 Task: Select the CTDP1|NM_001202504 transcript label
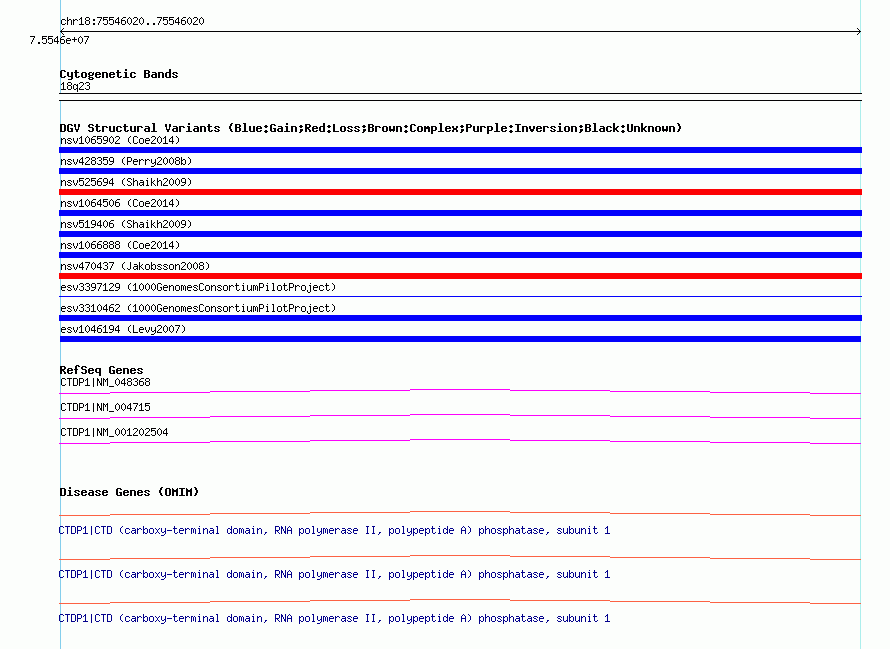click(114, 433)
